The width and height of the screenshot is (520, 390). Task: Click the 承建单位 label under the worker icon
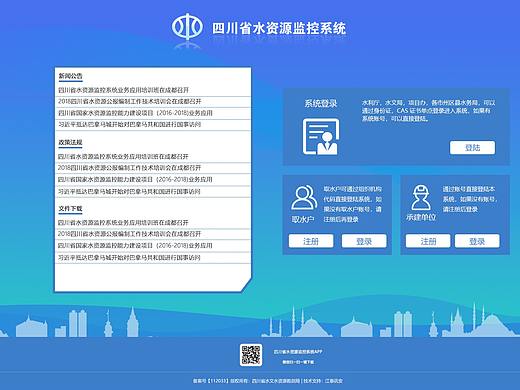click(x=421, y=217)
